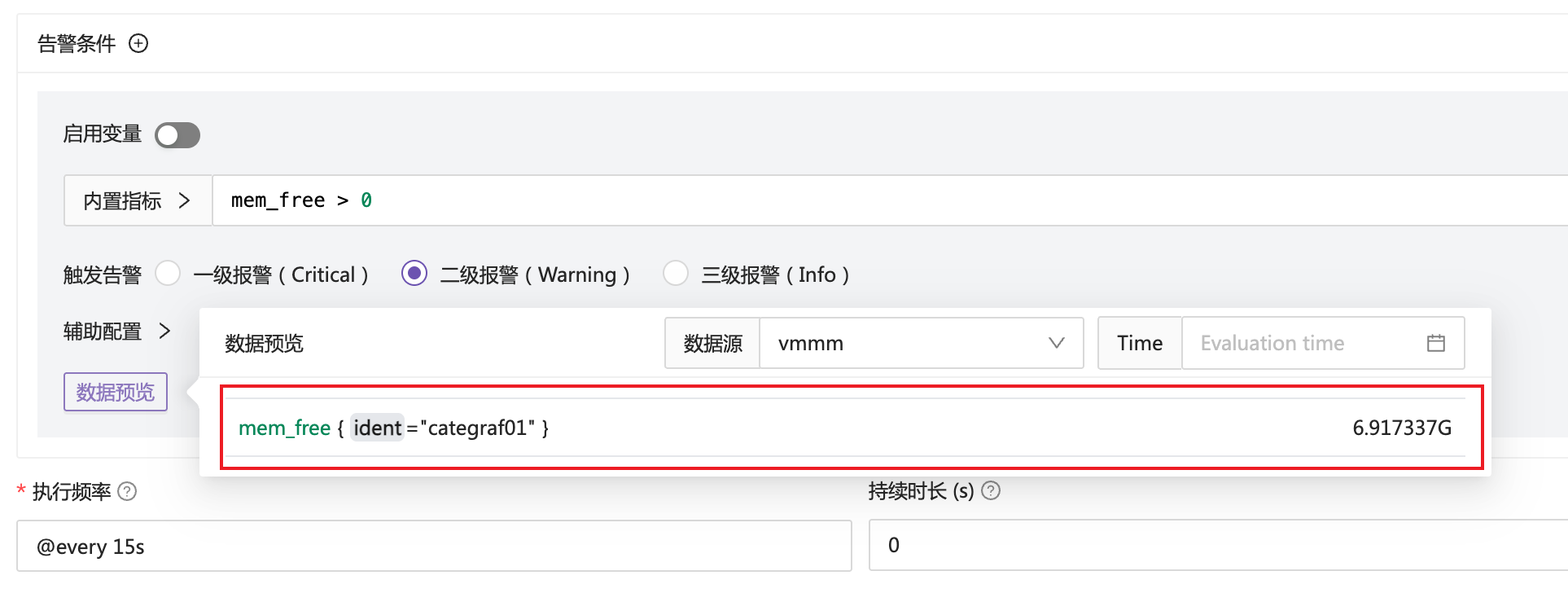
Task: Expand the 辅助配置 section
Action: (x=117, y=331)
